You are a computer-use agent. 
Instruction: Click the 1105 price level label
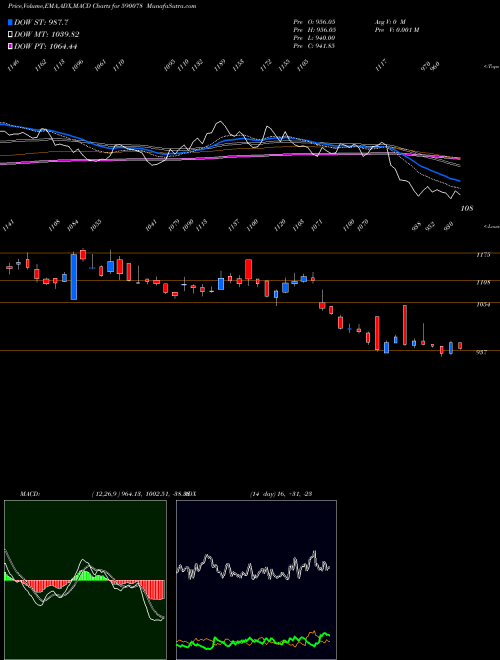(483, 282)
